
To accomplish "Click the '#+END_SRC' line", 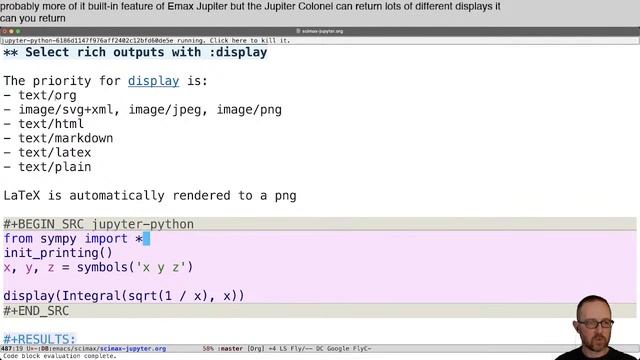I will [36, 311].
